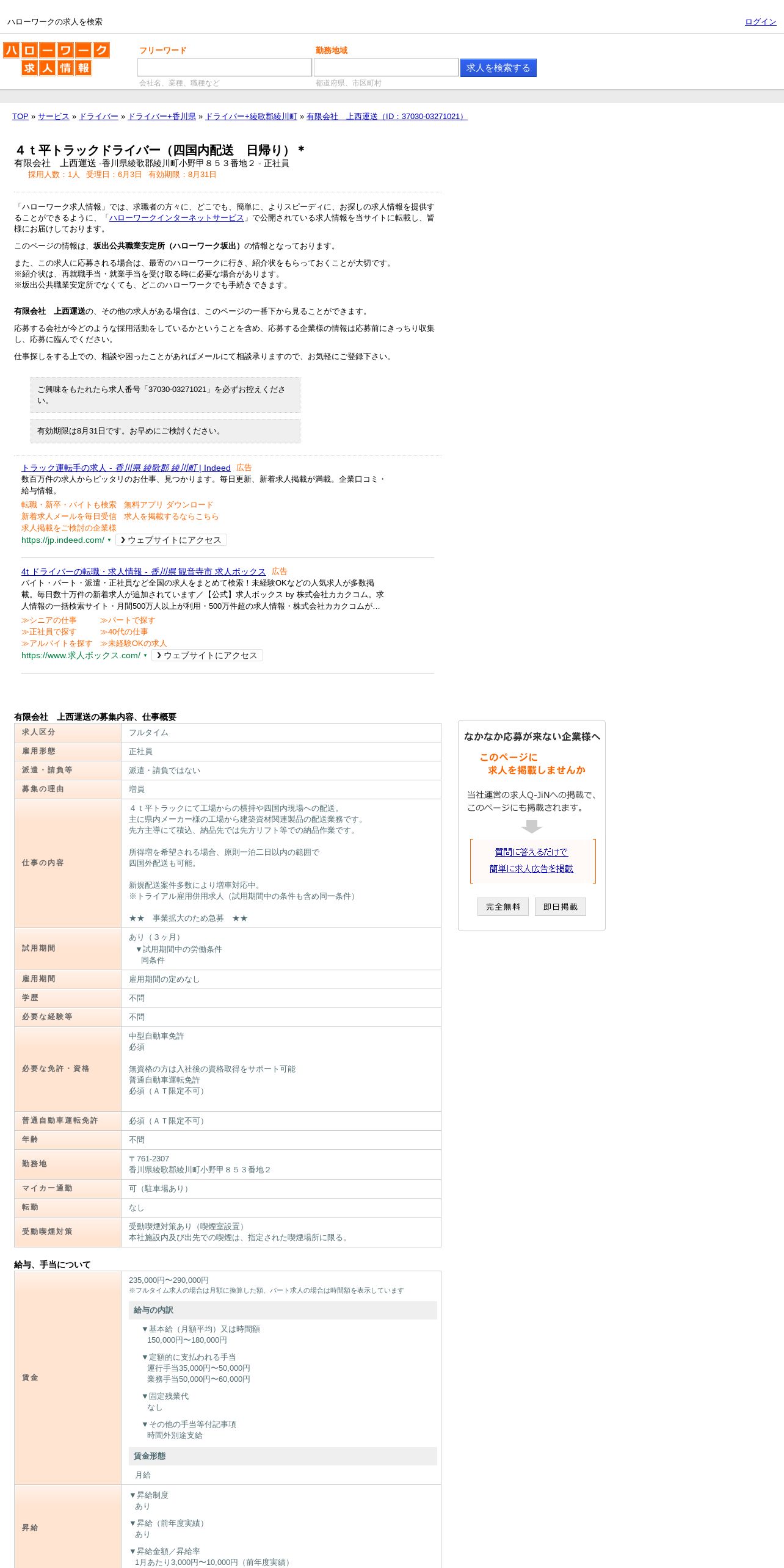Open ≫正社員で探す ad sublink
Viewport: 784px width, 1568px height.
49,632
